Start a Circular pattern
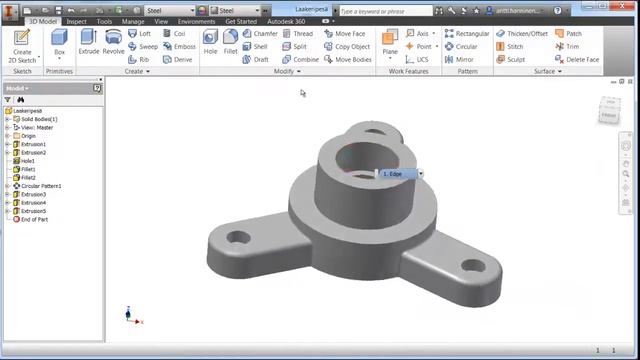640x360 pixels. coord(461,47)
